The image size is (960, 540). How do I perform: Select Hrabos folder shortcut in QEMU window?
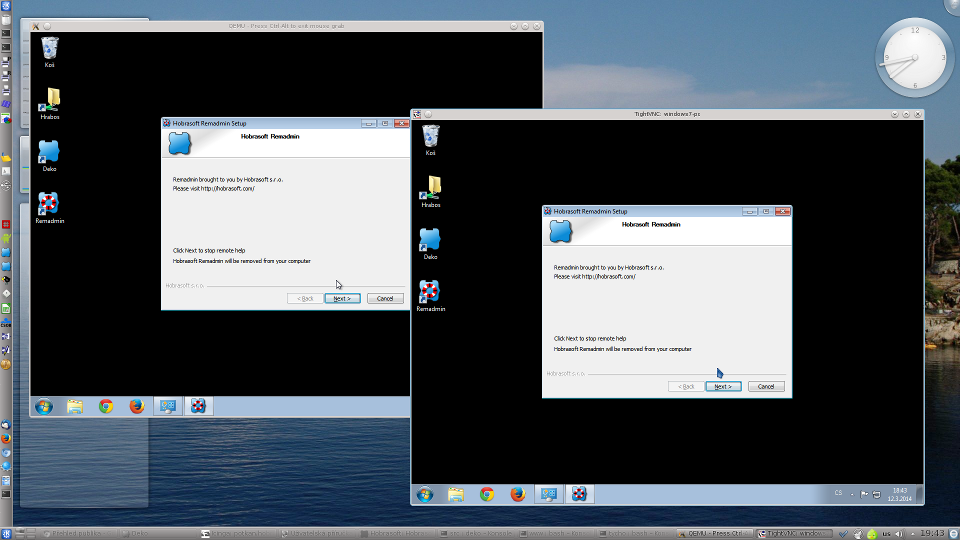pyautogui.click(x=50, y=103)
